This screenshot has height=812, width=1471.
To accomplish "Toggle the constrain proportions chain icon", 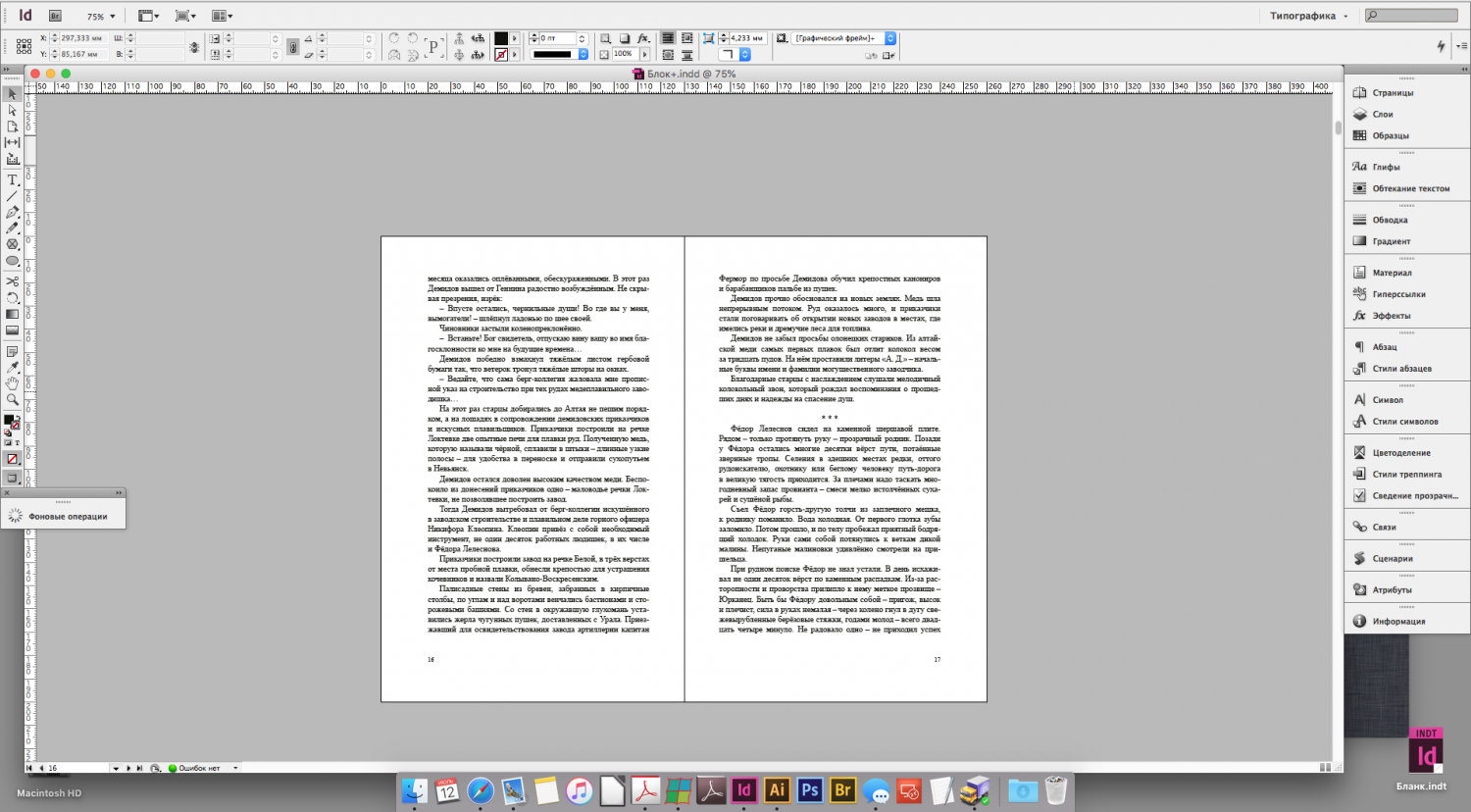I will click(x=194, y=47).
